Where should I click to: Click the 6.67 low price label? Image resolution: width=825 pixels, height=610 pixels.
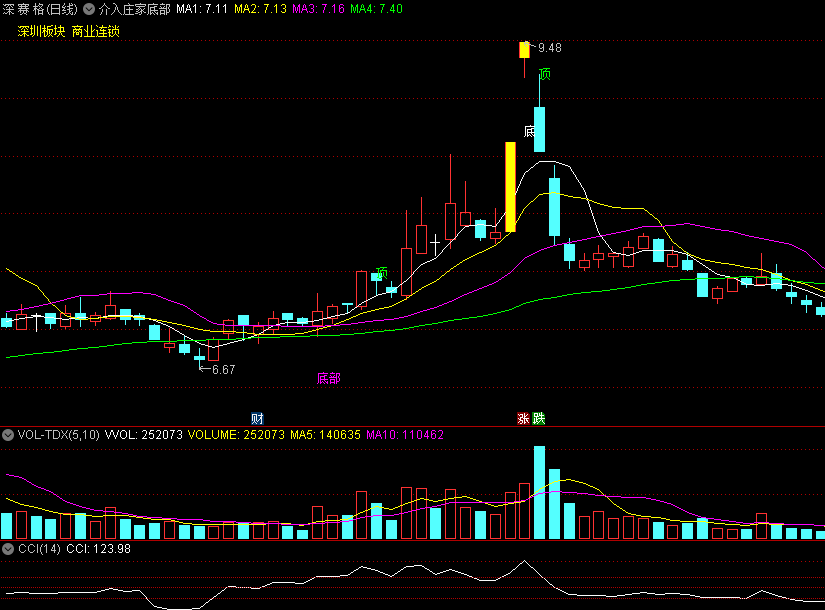[x=224, y=369]
